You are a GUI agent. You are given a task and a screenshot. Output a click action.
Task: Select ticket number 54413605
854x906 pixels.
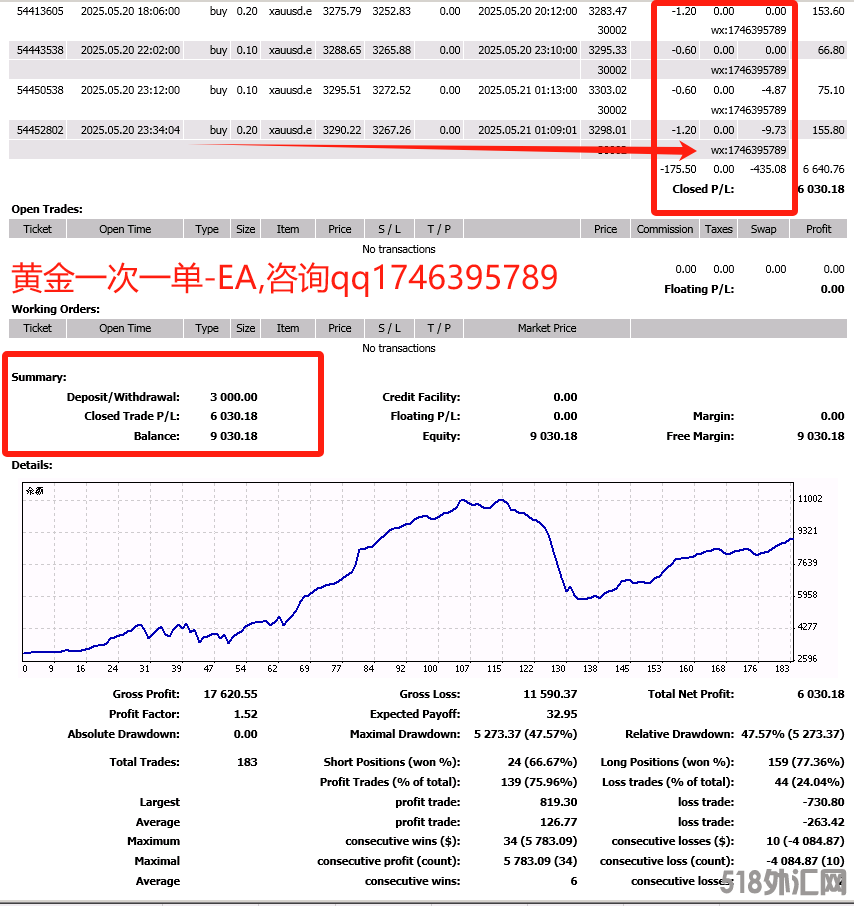coord(40,11)
